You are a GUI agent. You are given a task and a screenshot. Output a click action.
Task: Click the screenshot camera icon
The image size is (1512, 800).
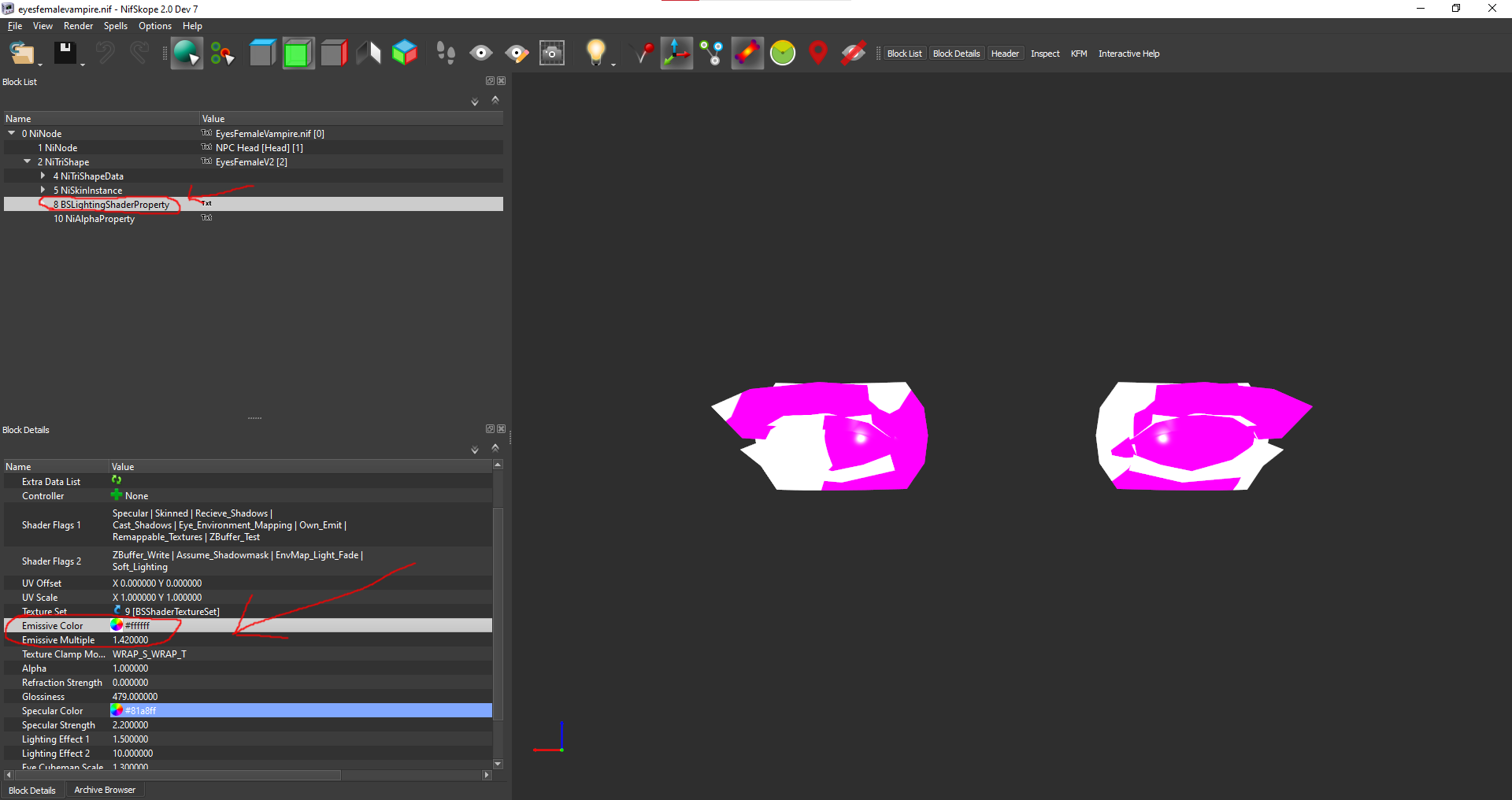coord(552,54)
